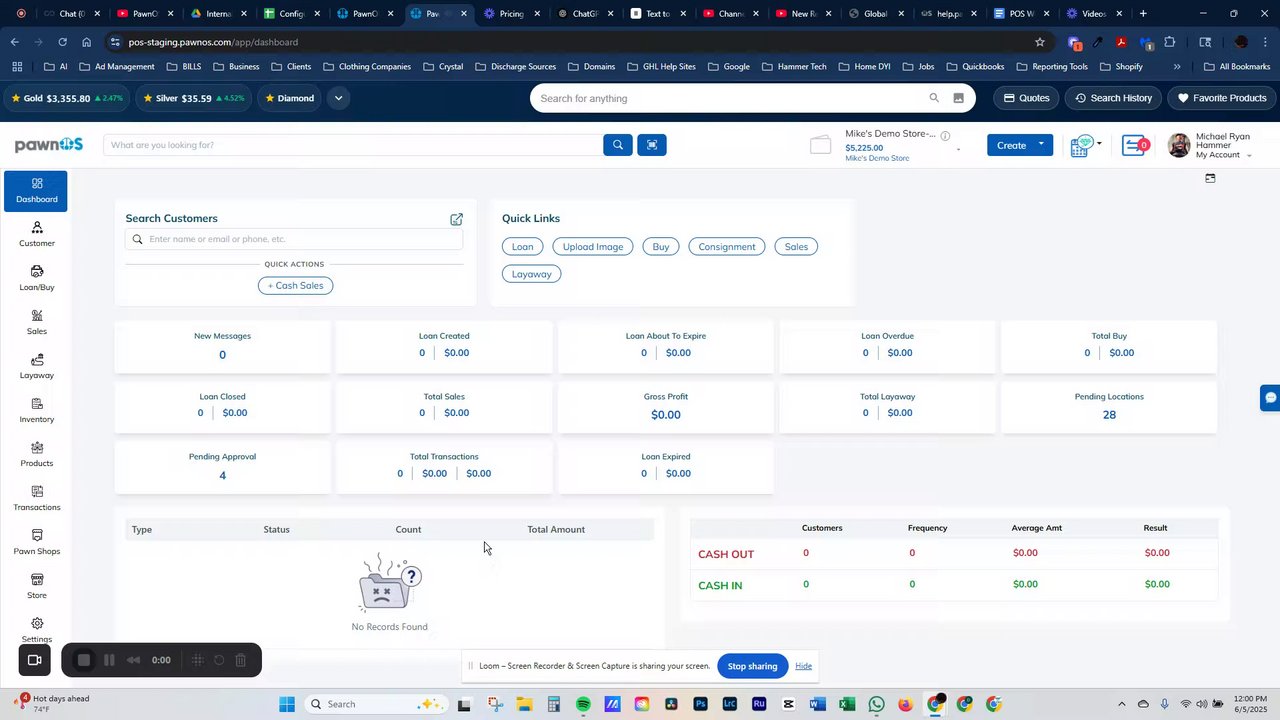The width and height of the screenshot is (1280, 720).
Task: Click Stop sharing in the Loom bar
Action: point(752,666)
